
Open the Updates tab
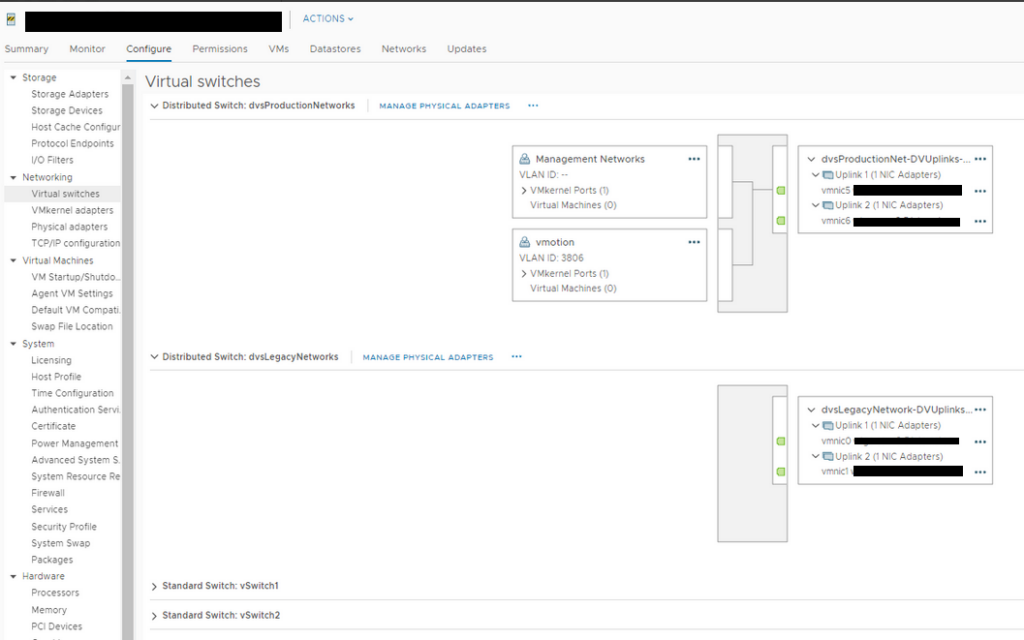[466, 49]
